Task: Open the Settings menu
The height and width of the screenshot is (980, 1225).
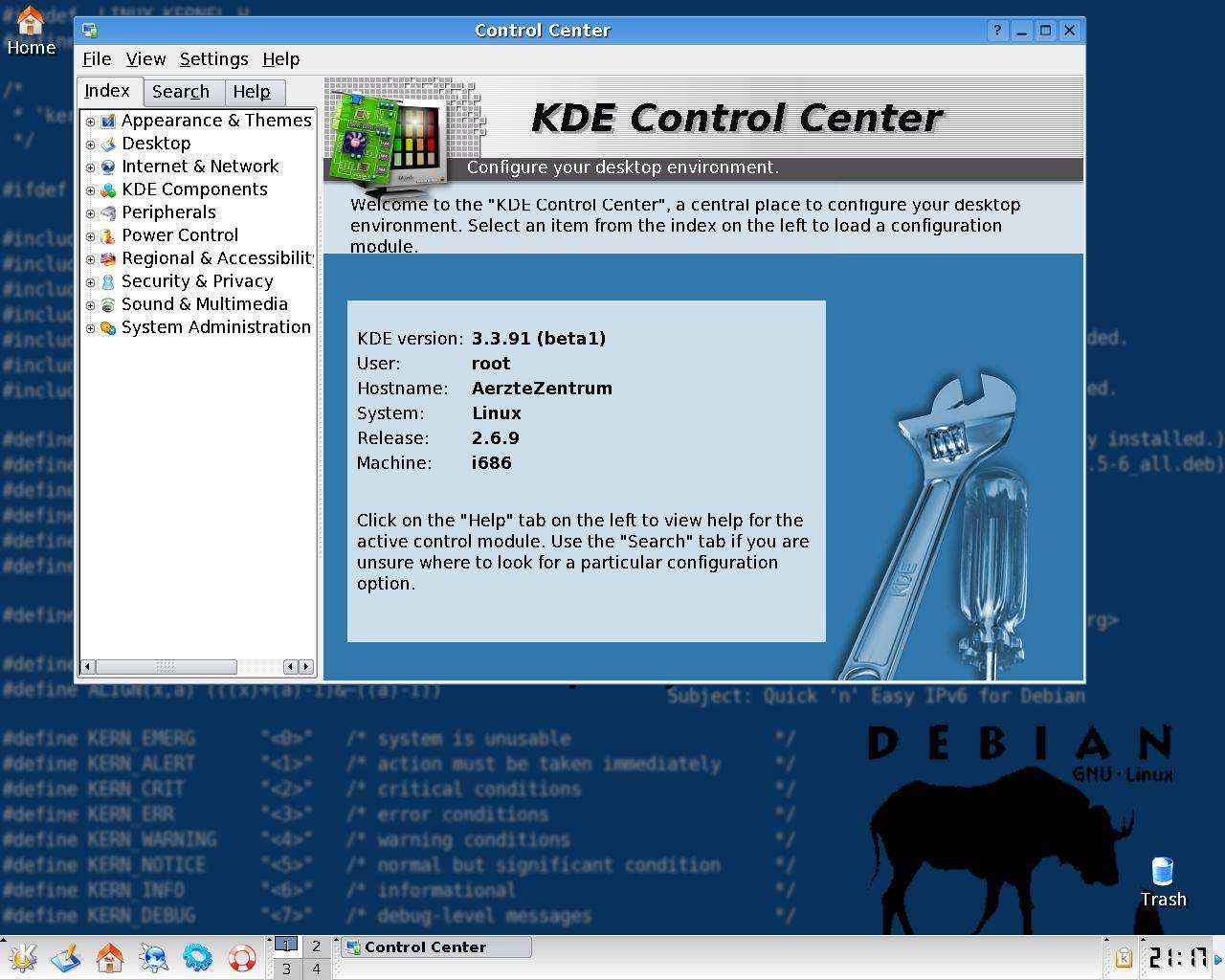Action: pyautogui.click(x=214, y=59)
